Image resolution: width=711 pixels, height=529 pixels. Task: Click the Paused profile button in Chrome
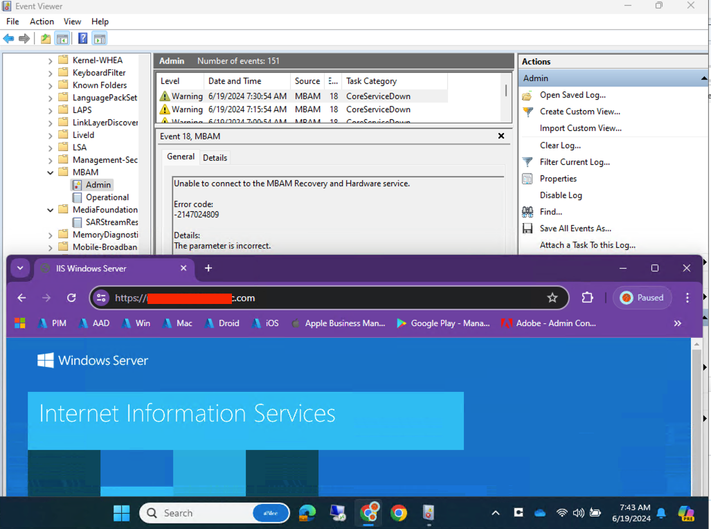pyautogui.click(x=642, y=298)
